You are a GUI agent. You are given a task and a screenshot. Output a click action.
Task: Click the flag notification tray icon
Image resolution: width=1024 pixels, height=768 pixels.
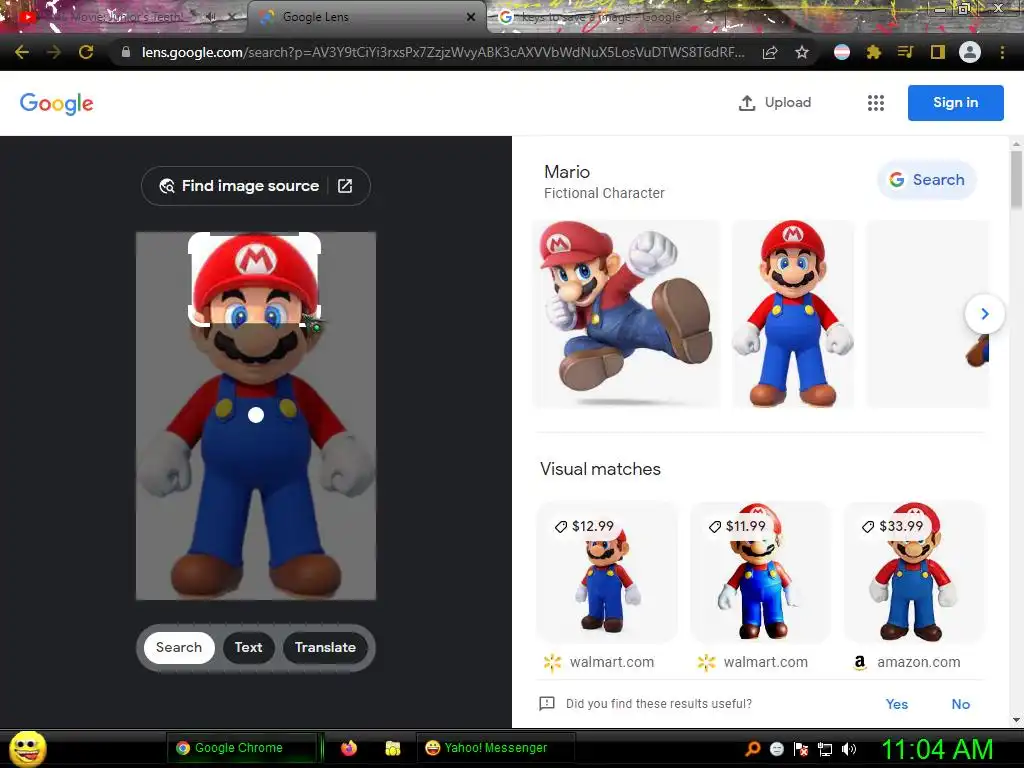(801, 749)
